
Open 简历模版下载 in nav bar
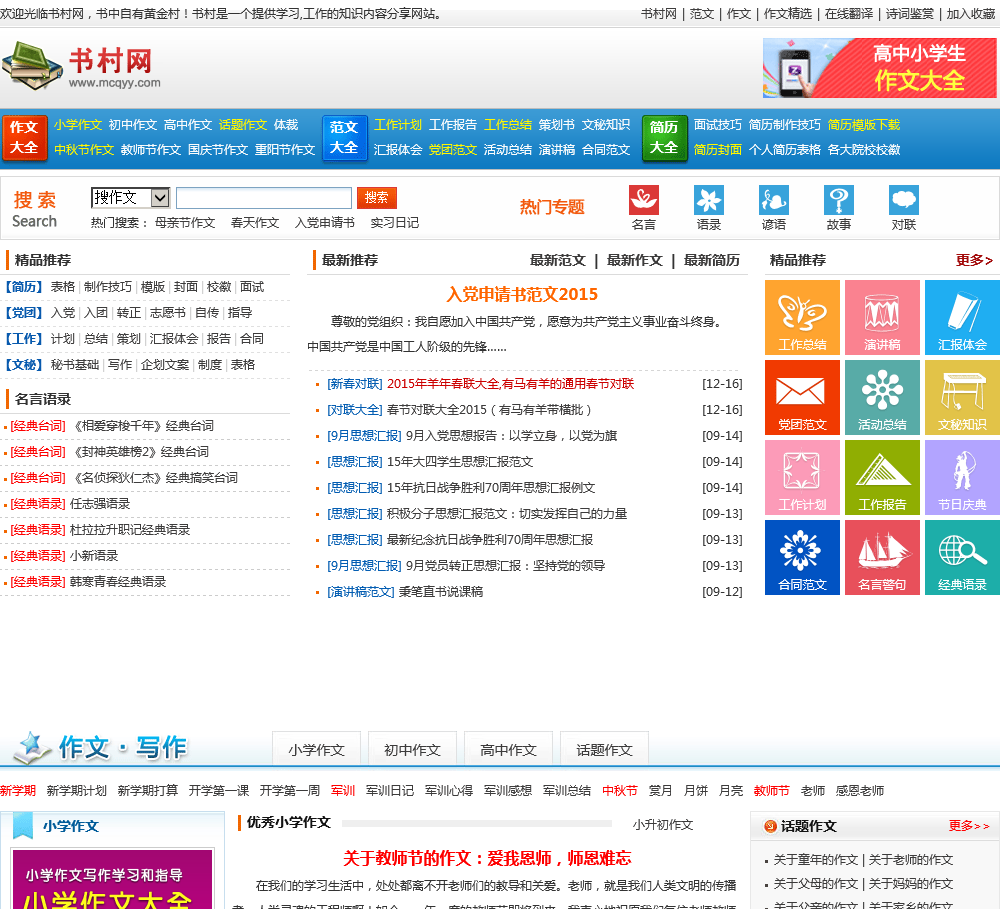click(x=864, y=124)
